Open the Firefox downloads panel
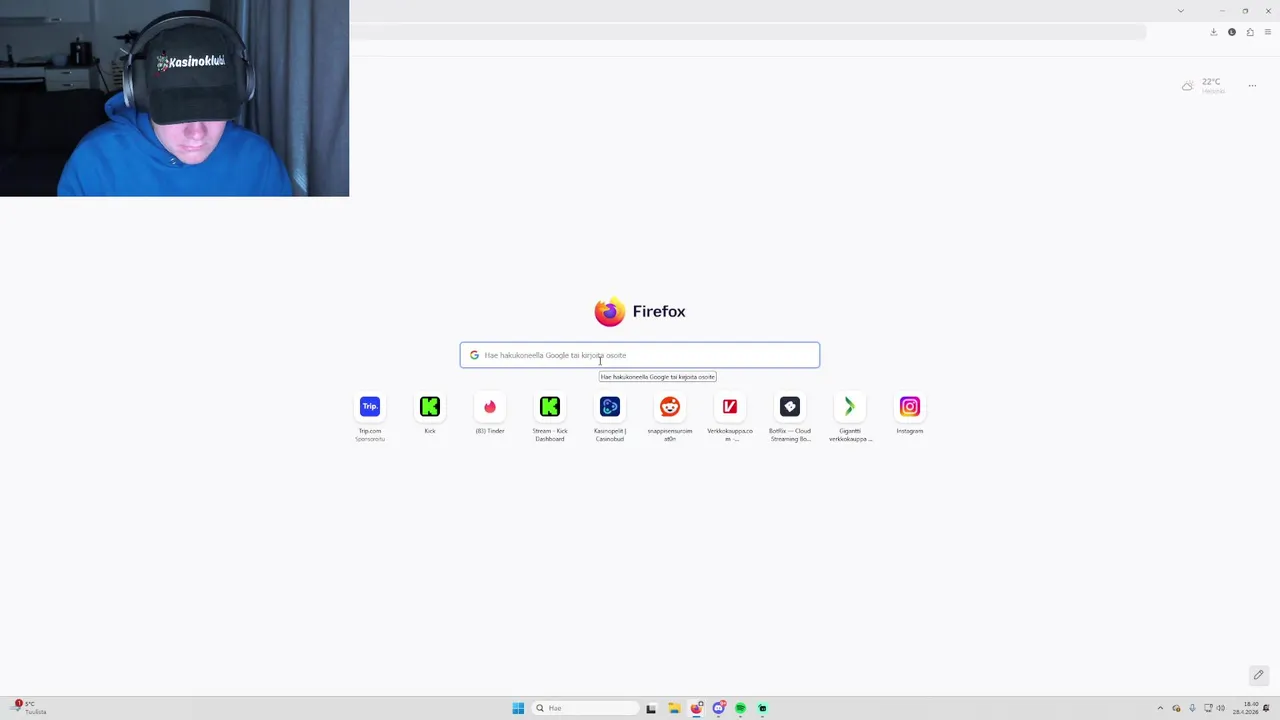 tap(1213, 32)
